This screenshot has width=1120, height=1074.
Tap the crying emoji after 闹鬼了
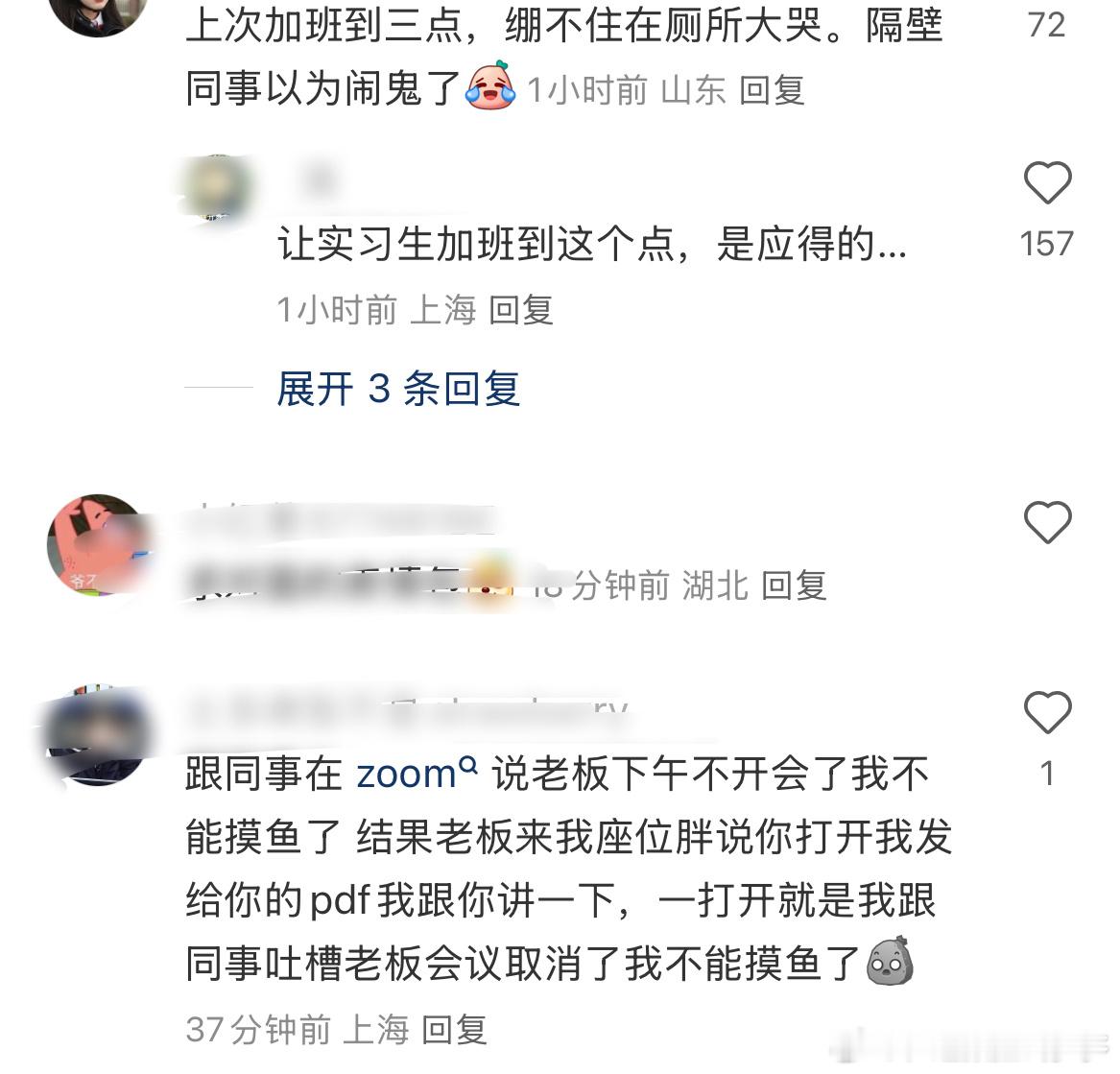pyautogui.click(x=490, y=85)
